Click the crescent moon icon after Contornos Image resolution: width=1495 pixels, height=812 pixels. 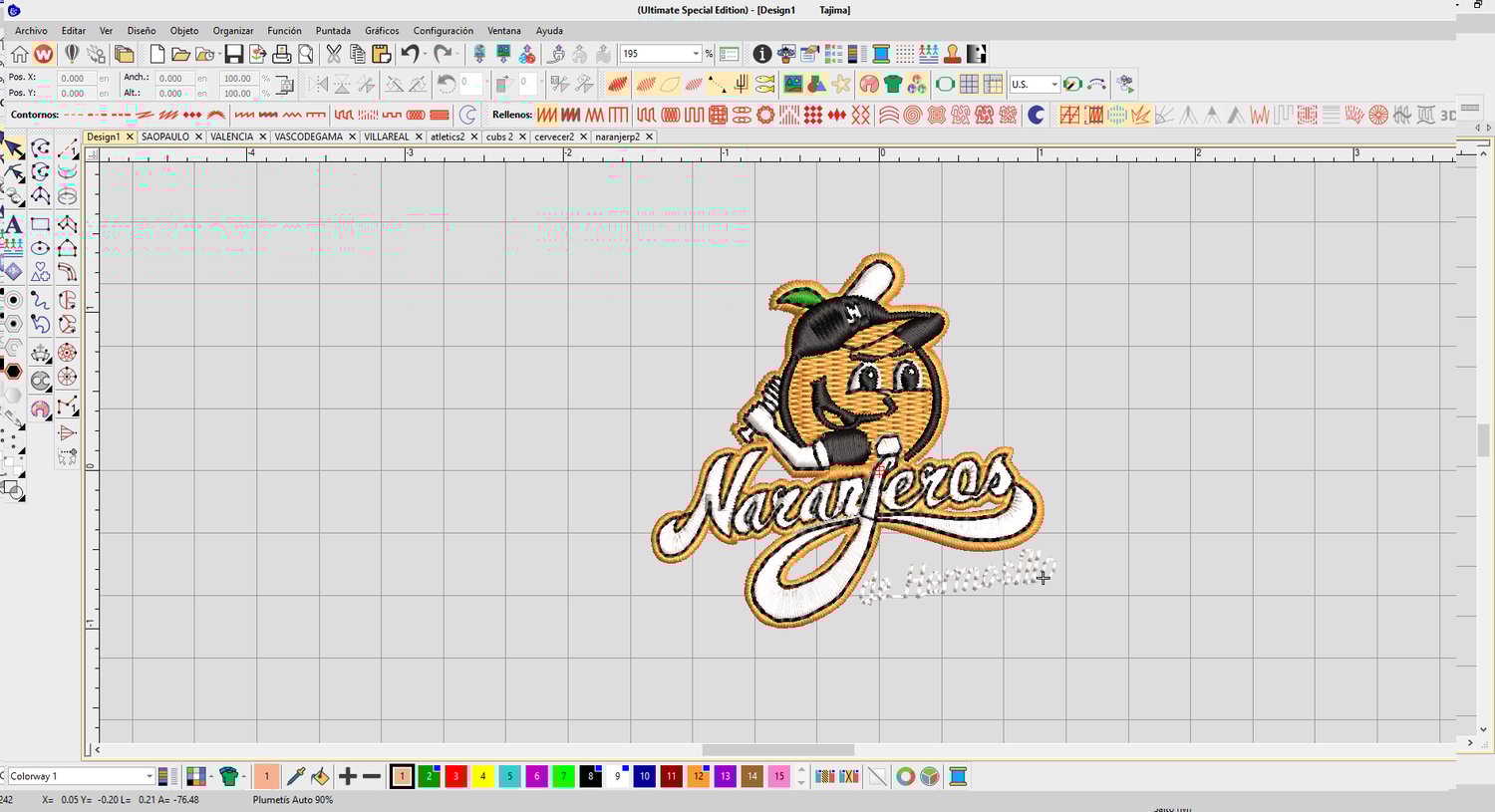pyautogui.click(x=467, y=115)
